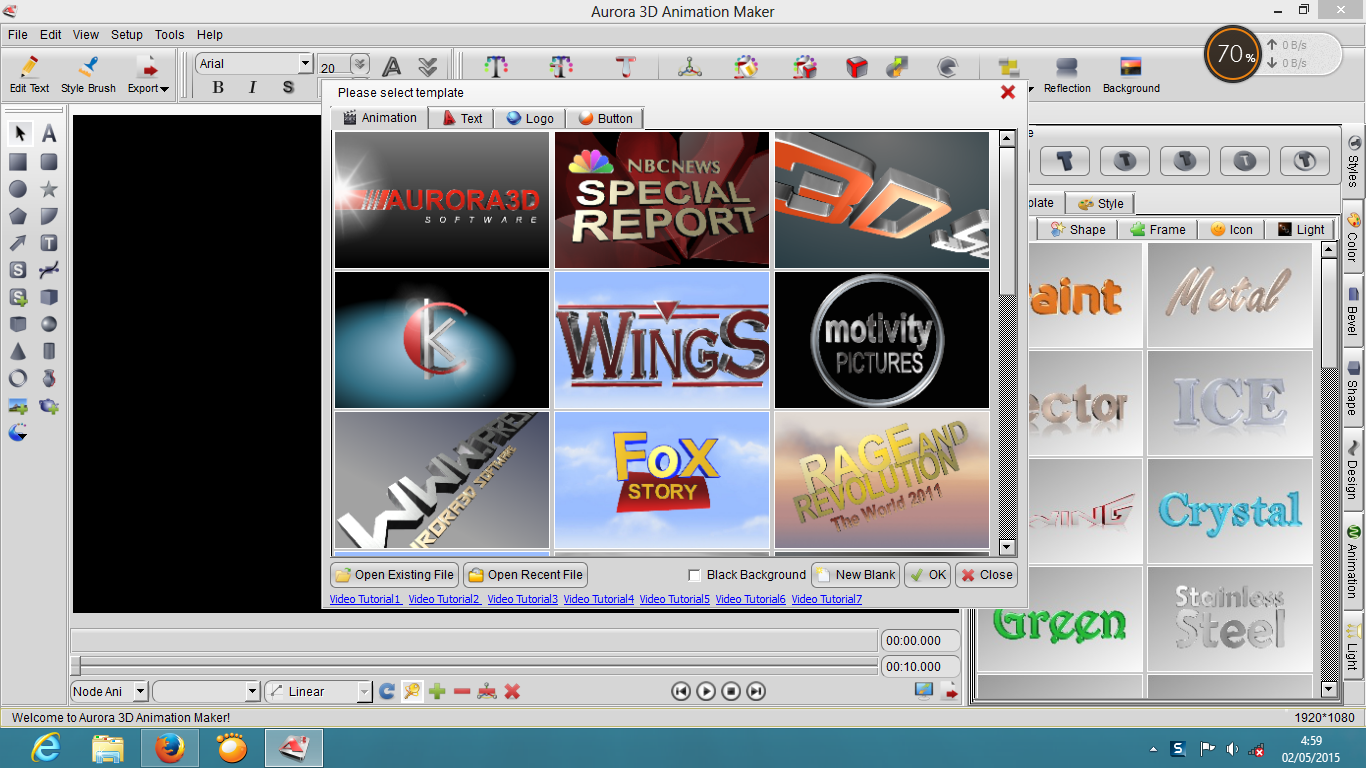Switch to the Logo template tab
The height and width of the screenshot is (768, 1366).
point(529,118)
